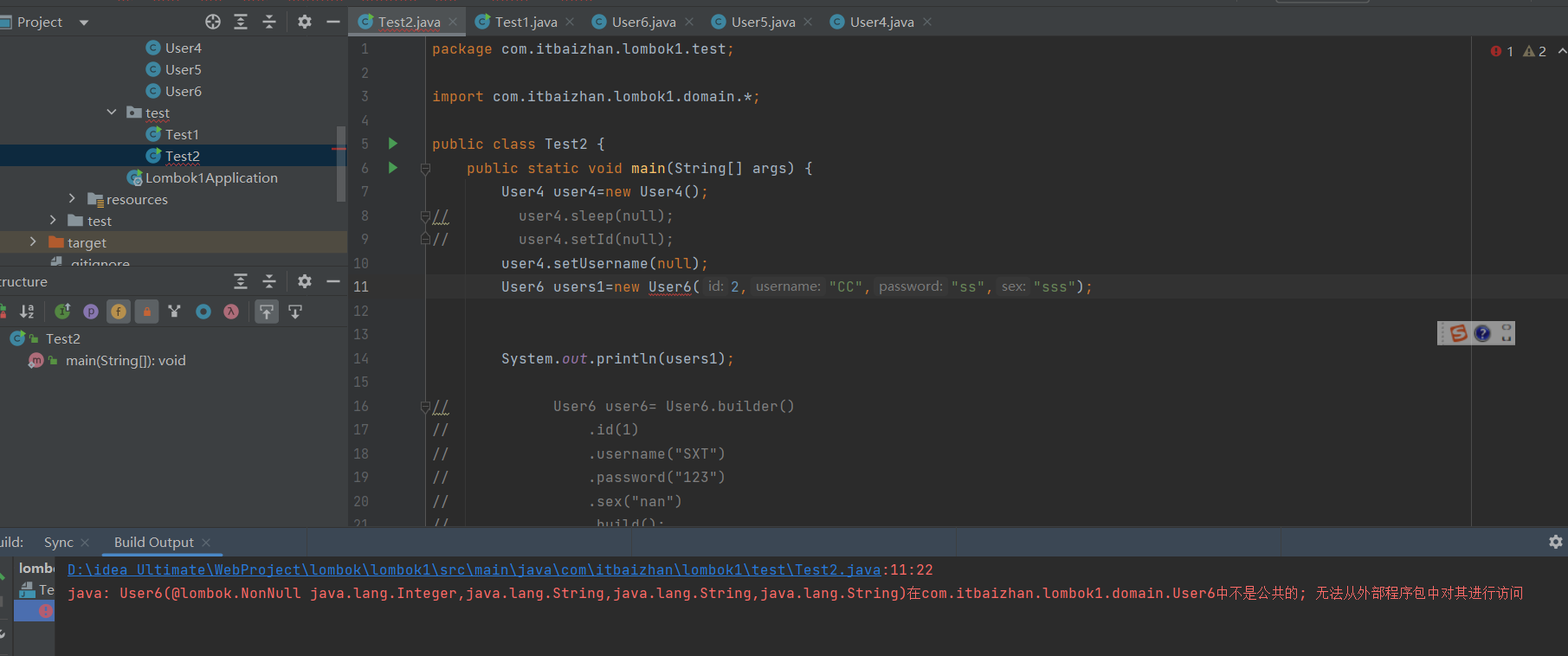Click Sogou input method S icon
Viewport: 1568px width, 656px height.
(1458, 333)
